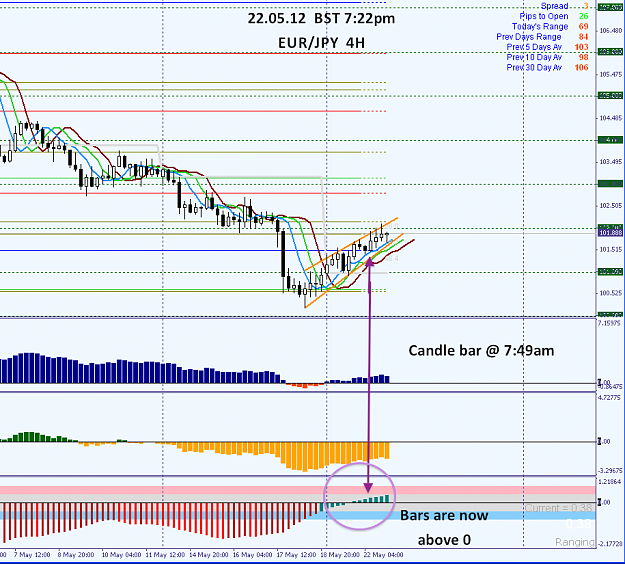Click the green Pips to Open value 26
The image size is (625, 564).
584,16
